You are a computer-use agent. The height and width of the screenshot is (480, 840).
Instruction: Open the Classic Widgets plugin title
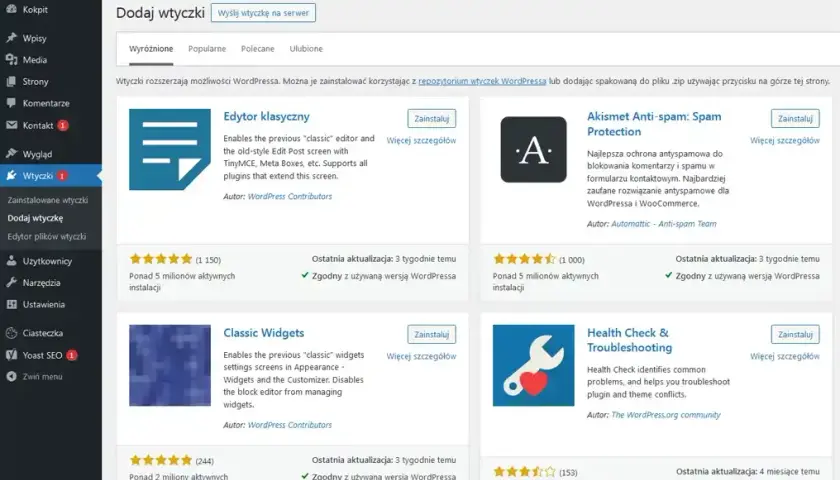click(264, 333)
